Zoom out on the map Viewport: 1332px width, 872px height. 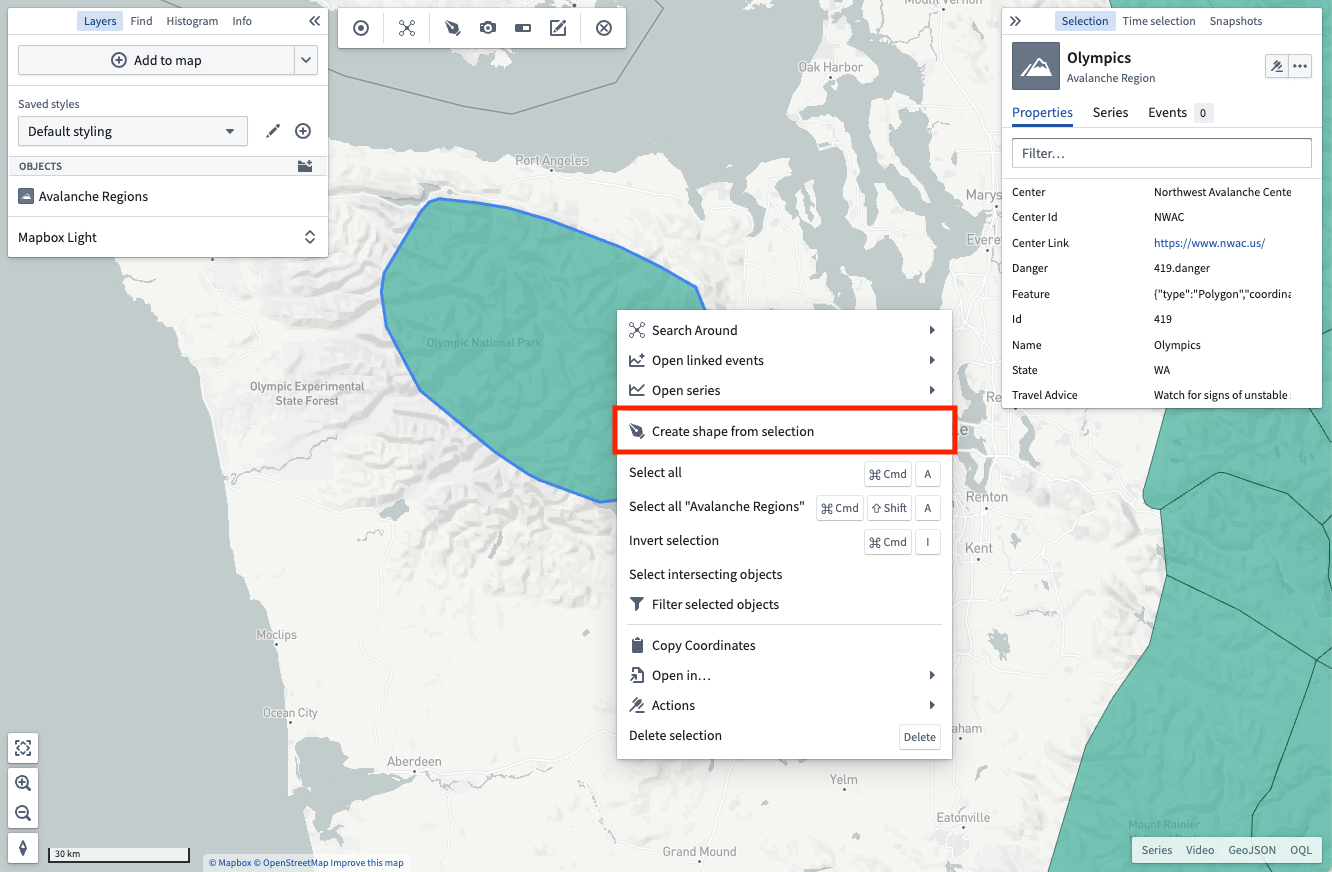pos(23,813)
